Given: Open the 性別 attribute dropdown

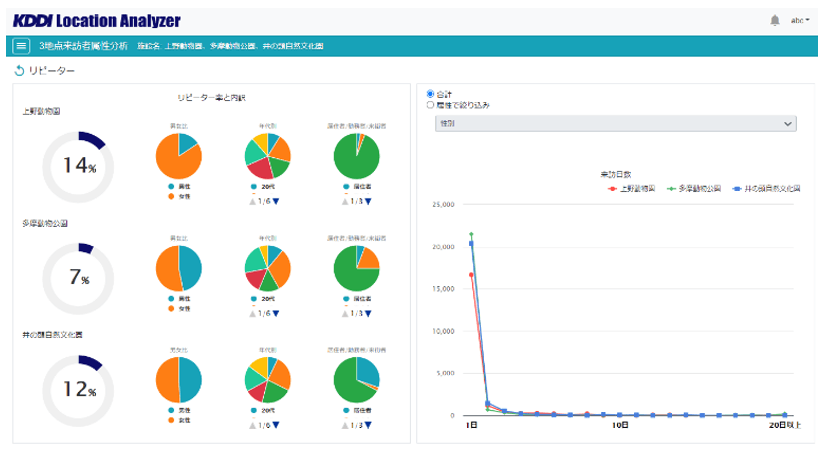Looking at the screenshot, I should [x=615, y=123].
